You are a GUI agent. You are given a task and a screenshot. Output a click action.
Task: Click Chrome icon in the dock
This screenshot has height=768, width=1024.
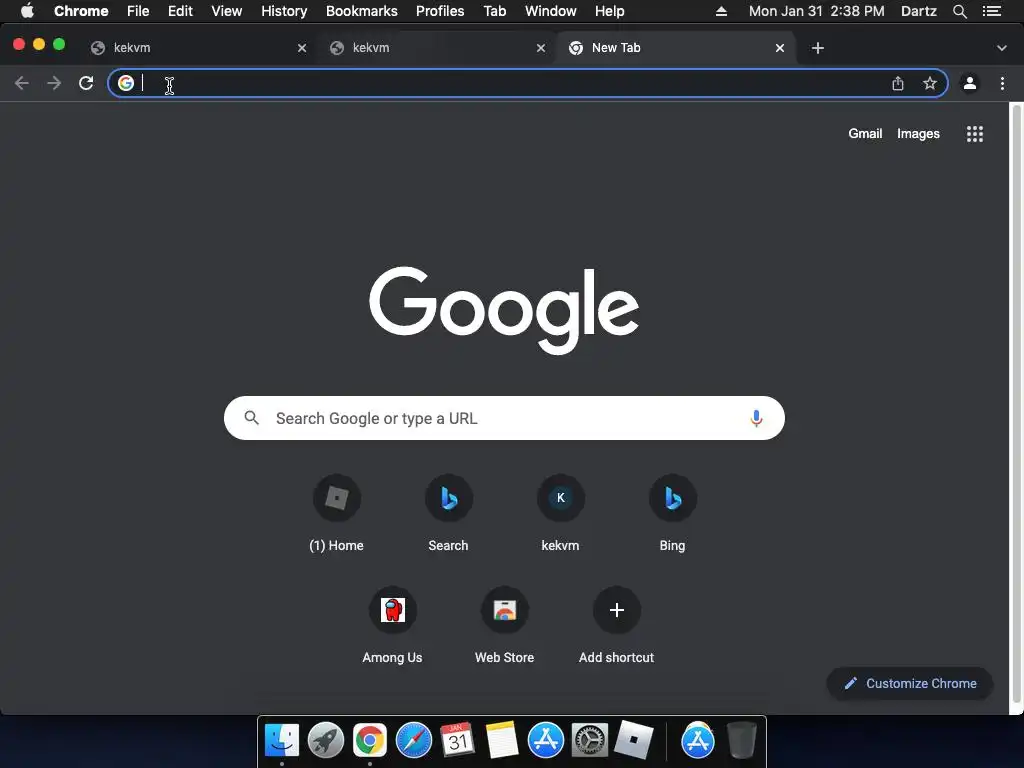[x=370, y=741]
